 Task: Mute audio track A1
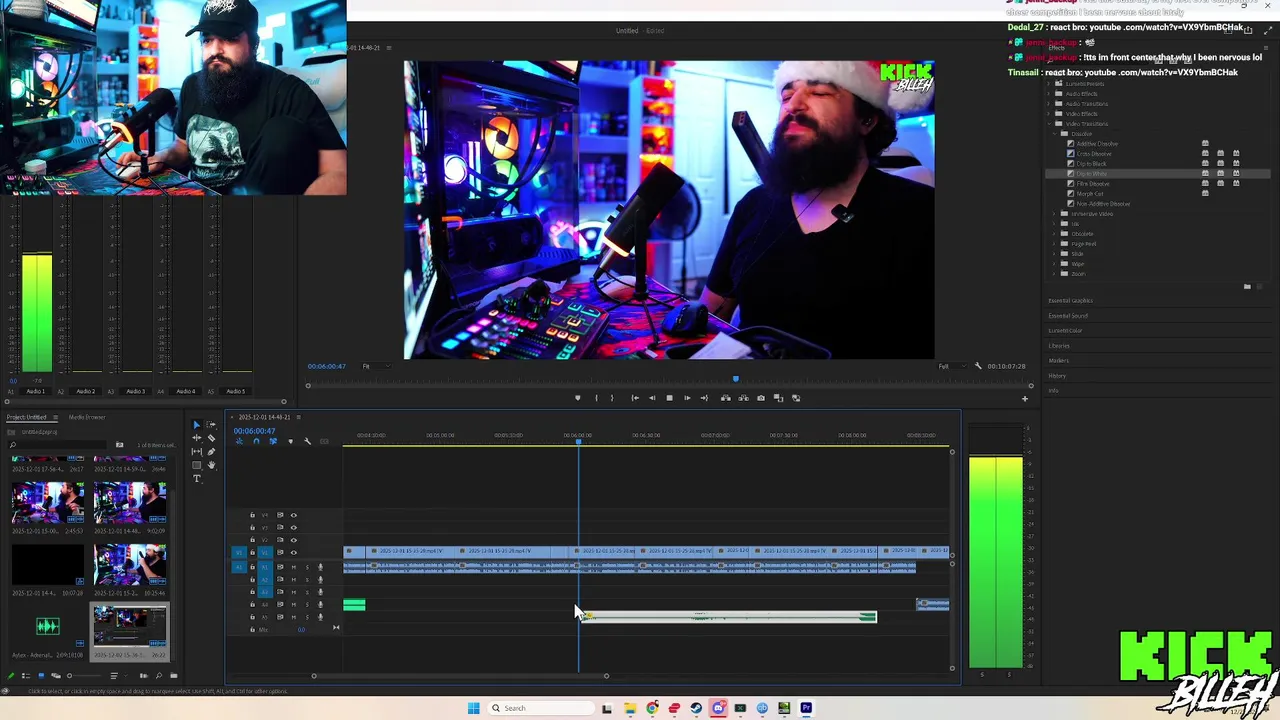coord(294,567)
